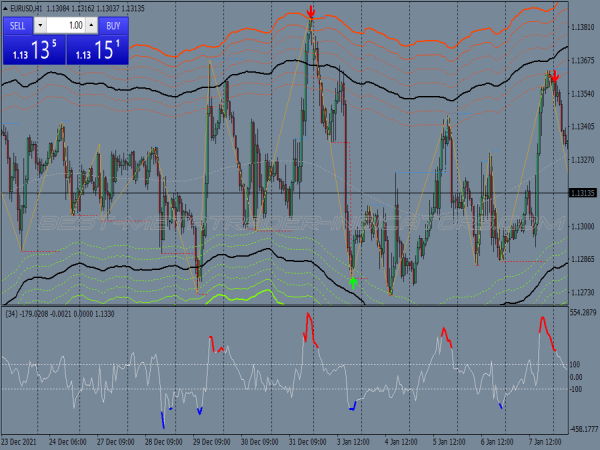
Task: Click the indicator readout (34) -179.0208
Action: (x=27, y=314)
